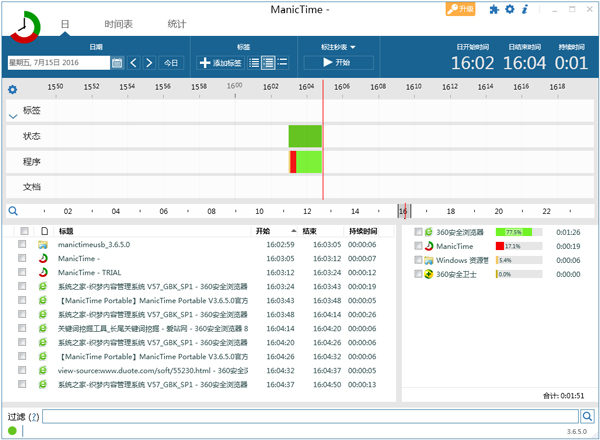Click the 16:06 tick on timeline ruler
Viewport: 600px width, 440px height.
(x=342, y=86)
